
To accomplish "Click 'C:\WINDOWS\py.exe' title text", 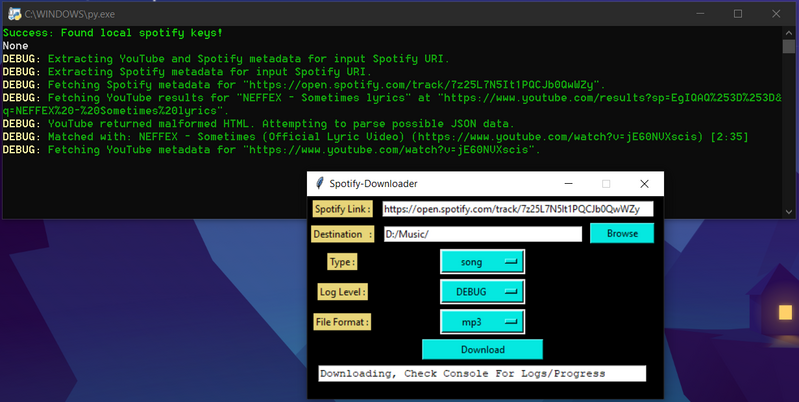I will 69,14.
